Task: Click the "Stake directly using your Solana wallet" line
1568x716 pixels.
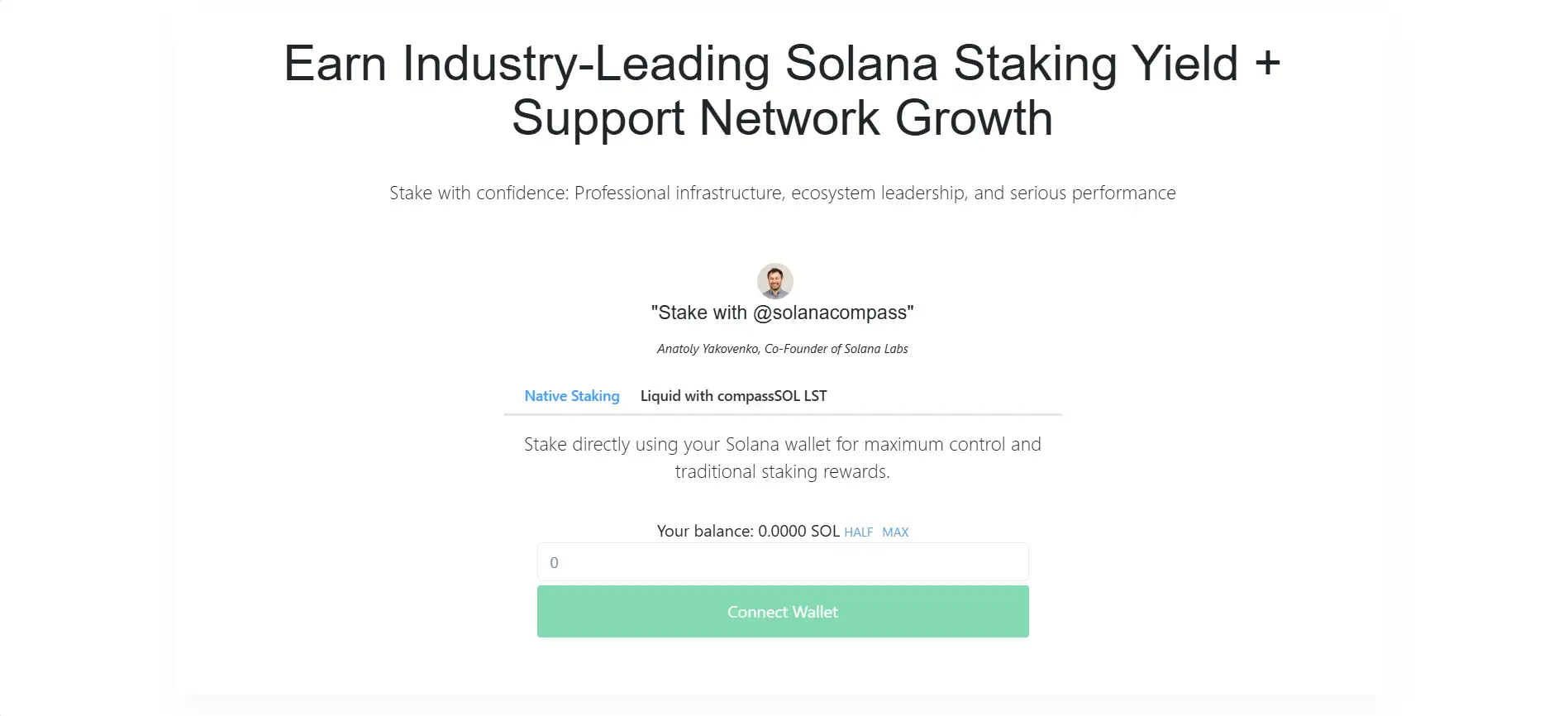Action: pos(782,444)
